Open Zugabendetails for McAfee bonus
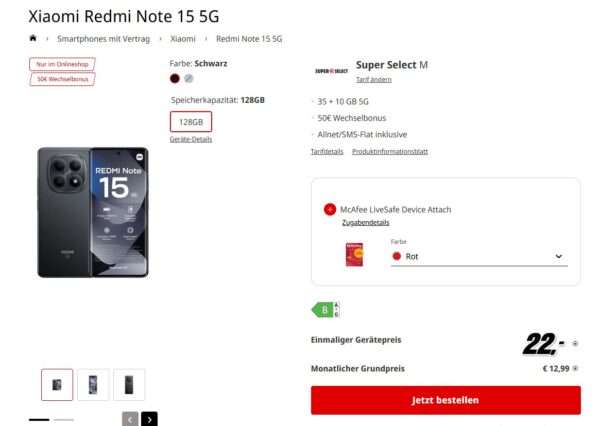 [365, 223]
